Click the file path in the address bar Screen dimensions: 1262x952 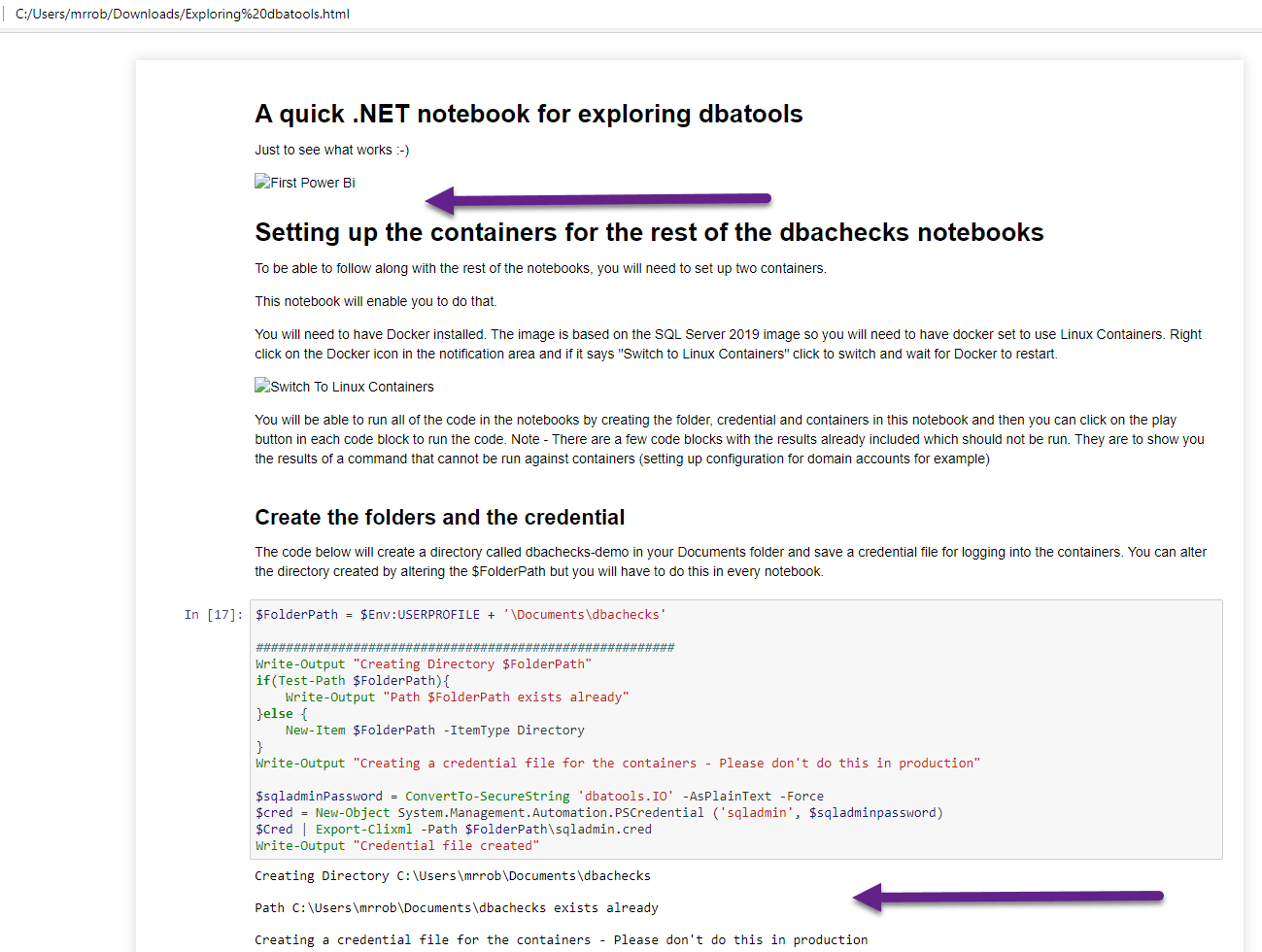pyautogui.click(x=183, y=14)
